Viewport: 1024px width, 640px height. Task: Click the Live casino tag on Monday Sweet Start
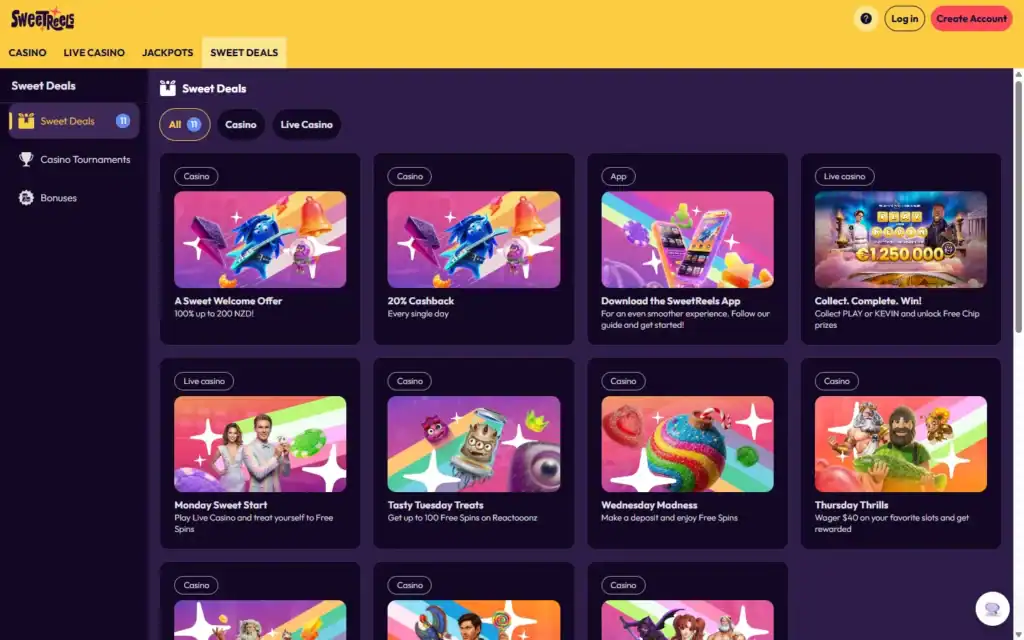click(x=204, y=381)
